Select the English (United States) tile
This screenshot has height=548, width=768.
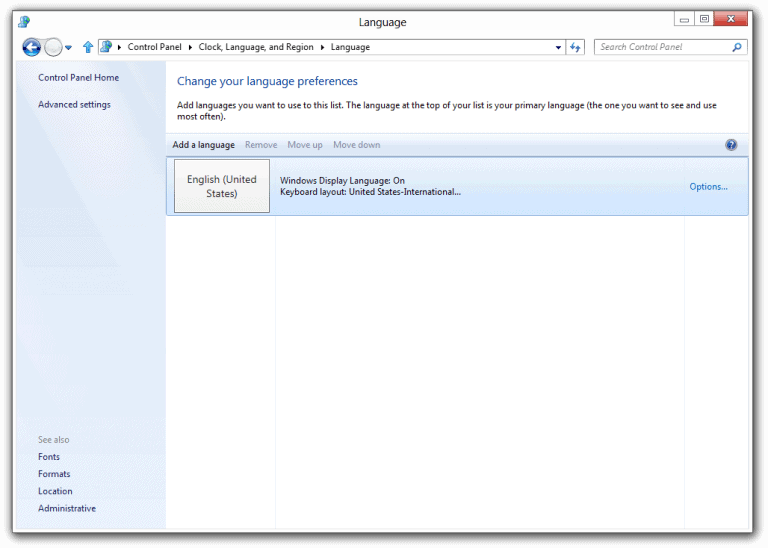click(x=222, y=186)
